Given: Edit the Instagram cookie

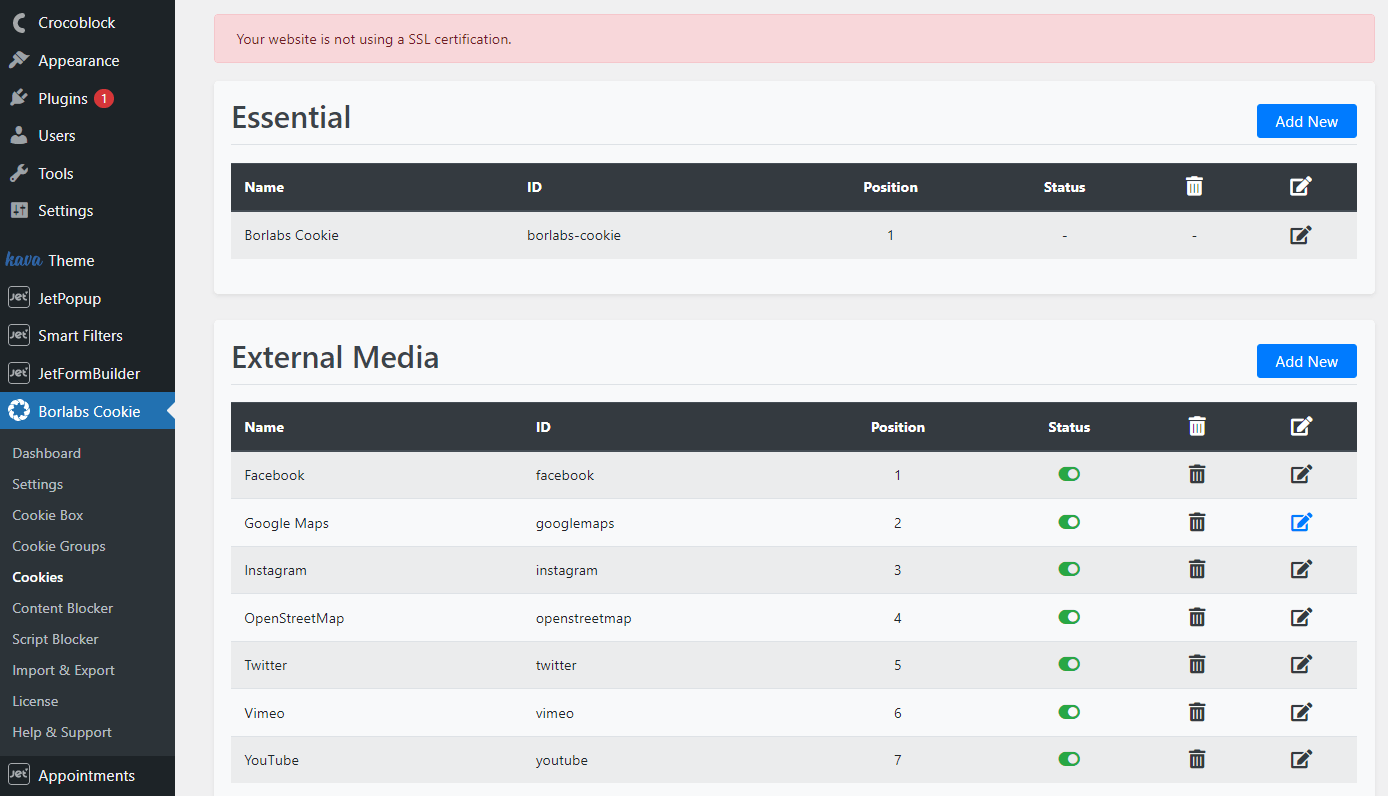Looking at the screenshot, I should tap(1301, 569).
